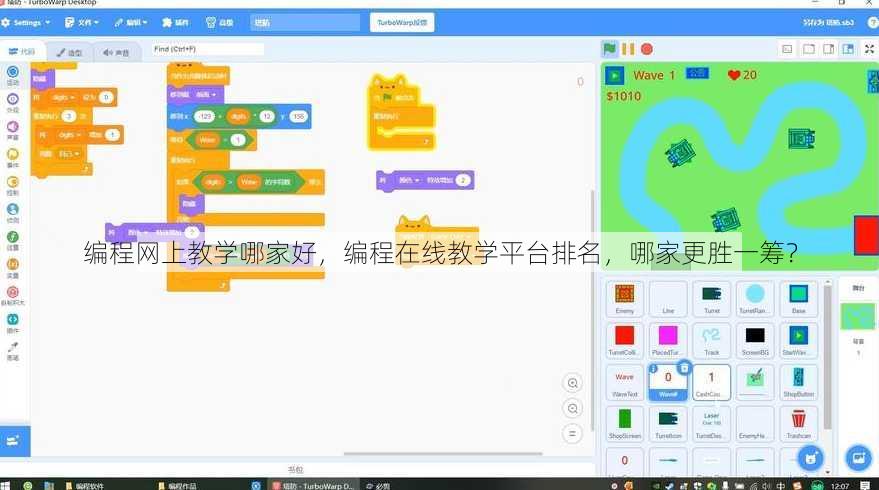Click the Choose a Backdrop button
This screenshot has height=490, width=879.
[858, 459]
